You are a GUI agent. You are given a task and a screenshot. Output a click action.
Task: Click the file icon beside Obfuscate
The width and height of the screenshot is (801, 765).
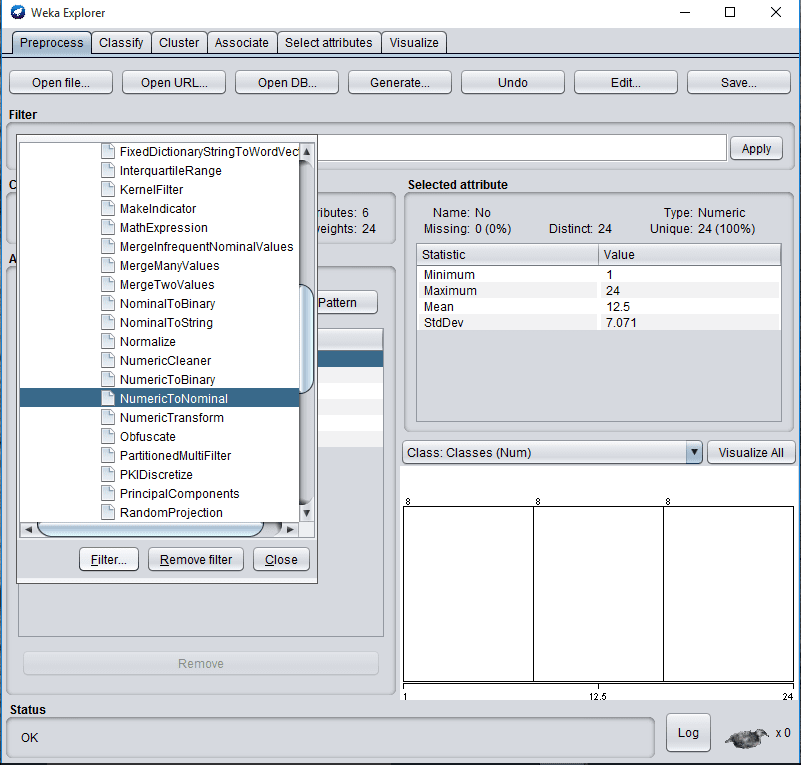pyautogui.click(x=108, y=437)
